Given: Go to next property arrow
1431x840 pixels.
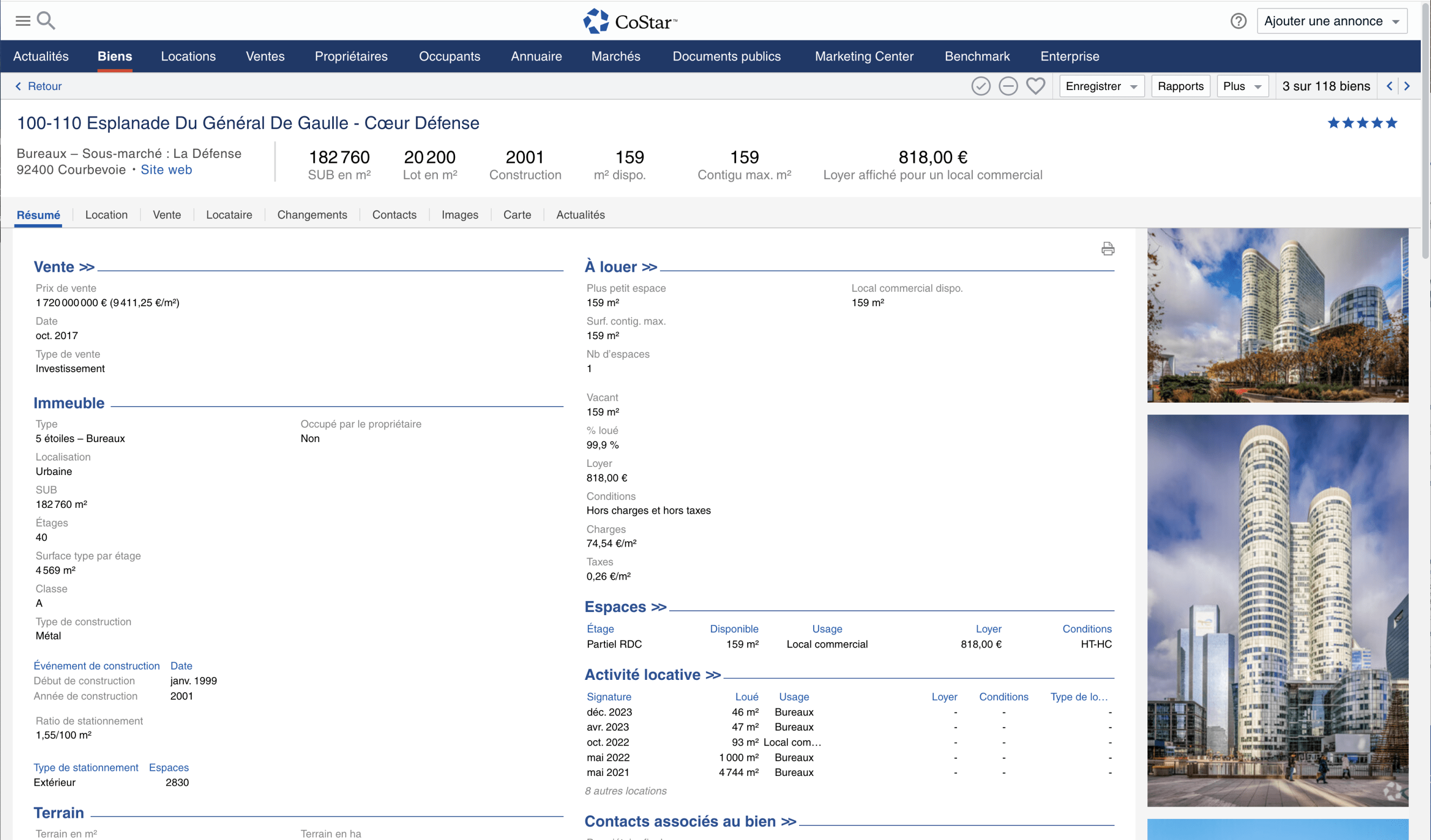Looking at the screenshot, I should (1407, 86).
